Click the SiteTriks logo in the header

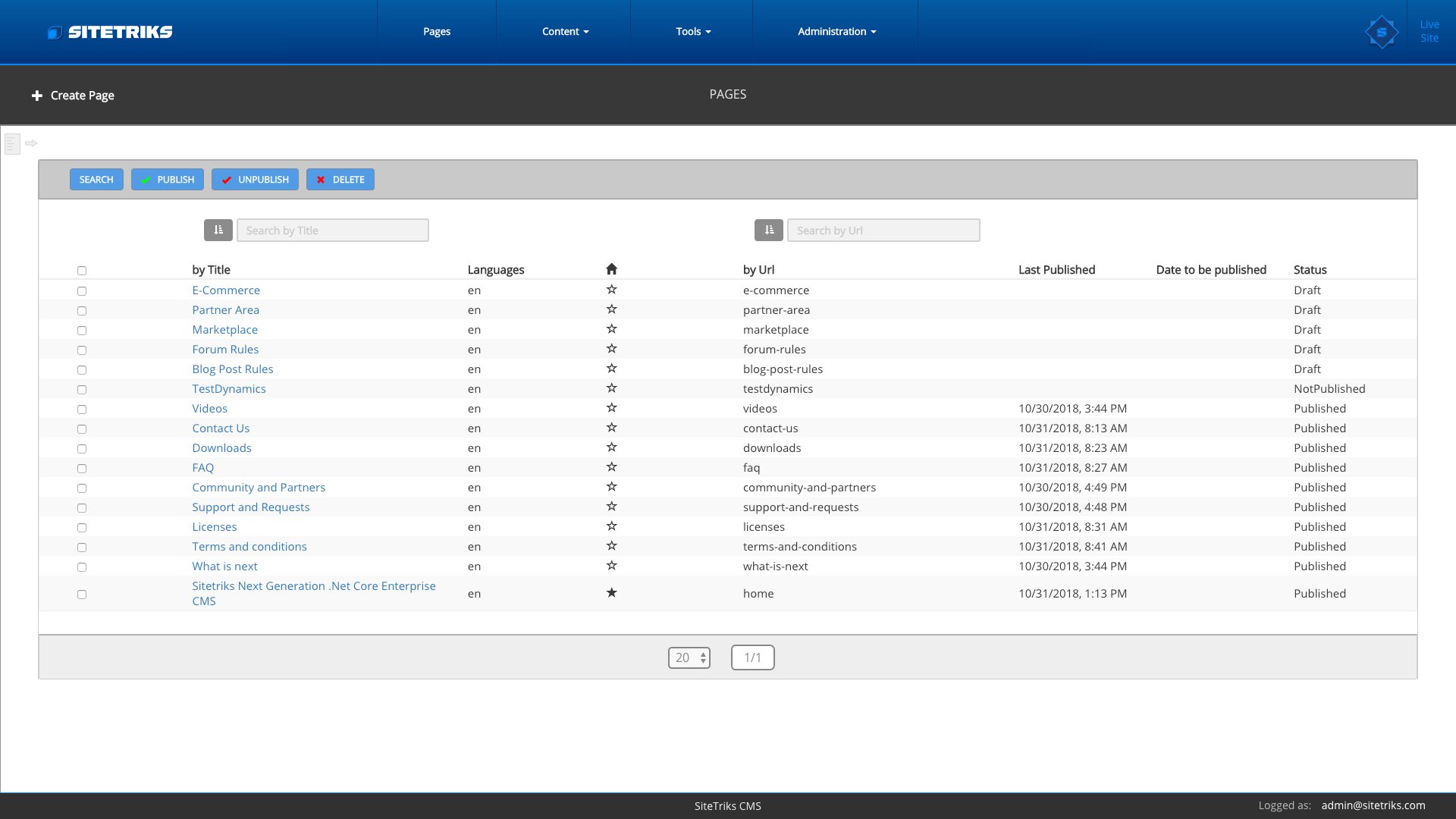tap(110, 32)
